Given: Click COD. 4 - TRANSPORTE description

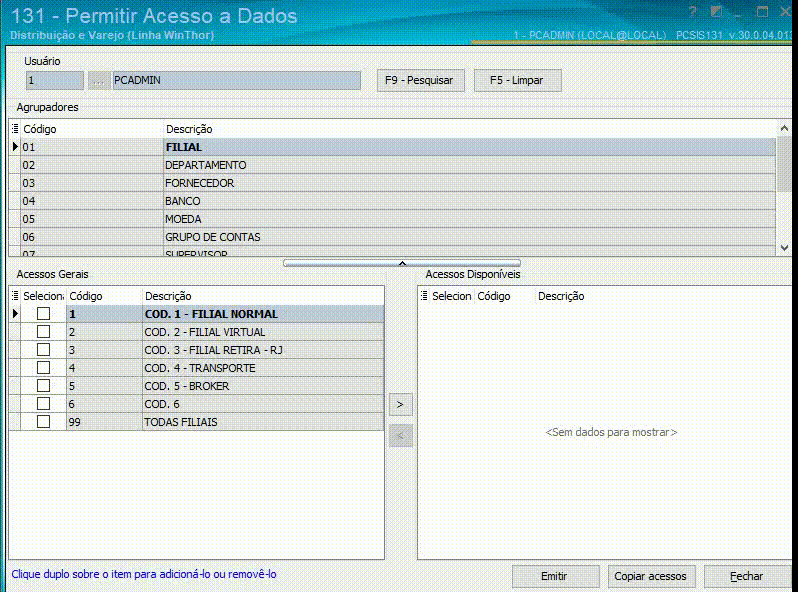Looking at the screenshot, I should pyautogui.click(x=263, y=368).
